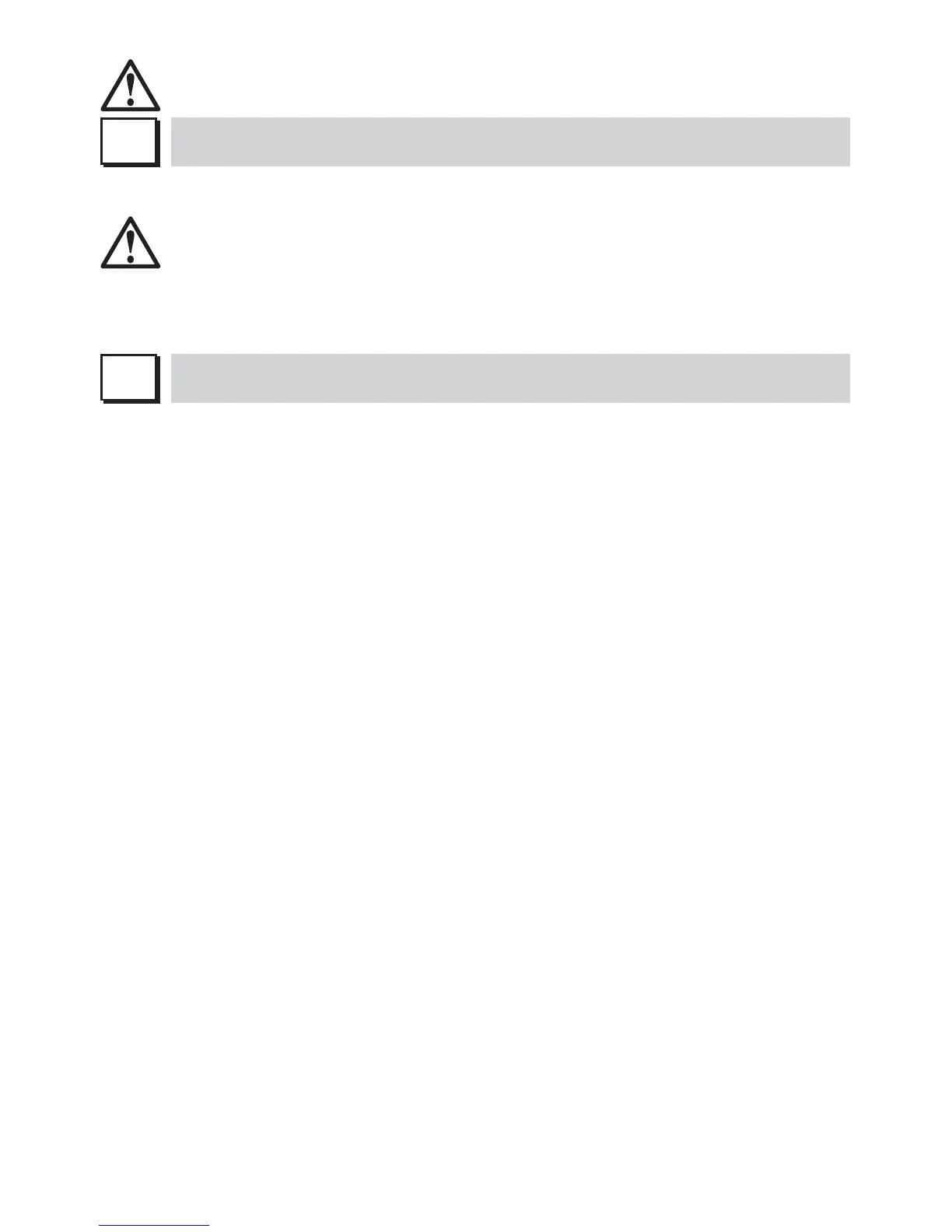Expand the second gray header bar
This screenshot has width=952, height=1232.
[x=510, y=378]
